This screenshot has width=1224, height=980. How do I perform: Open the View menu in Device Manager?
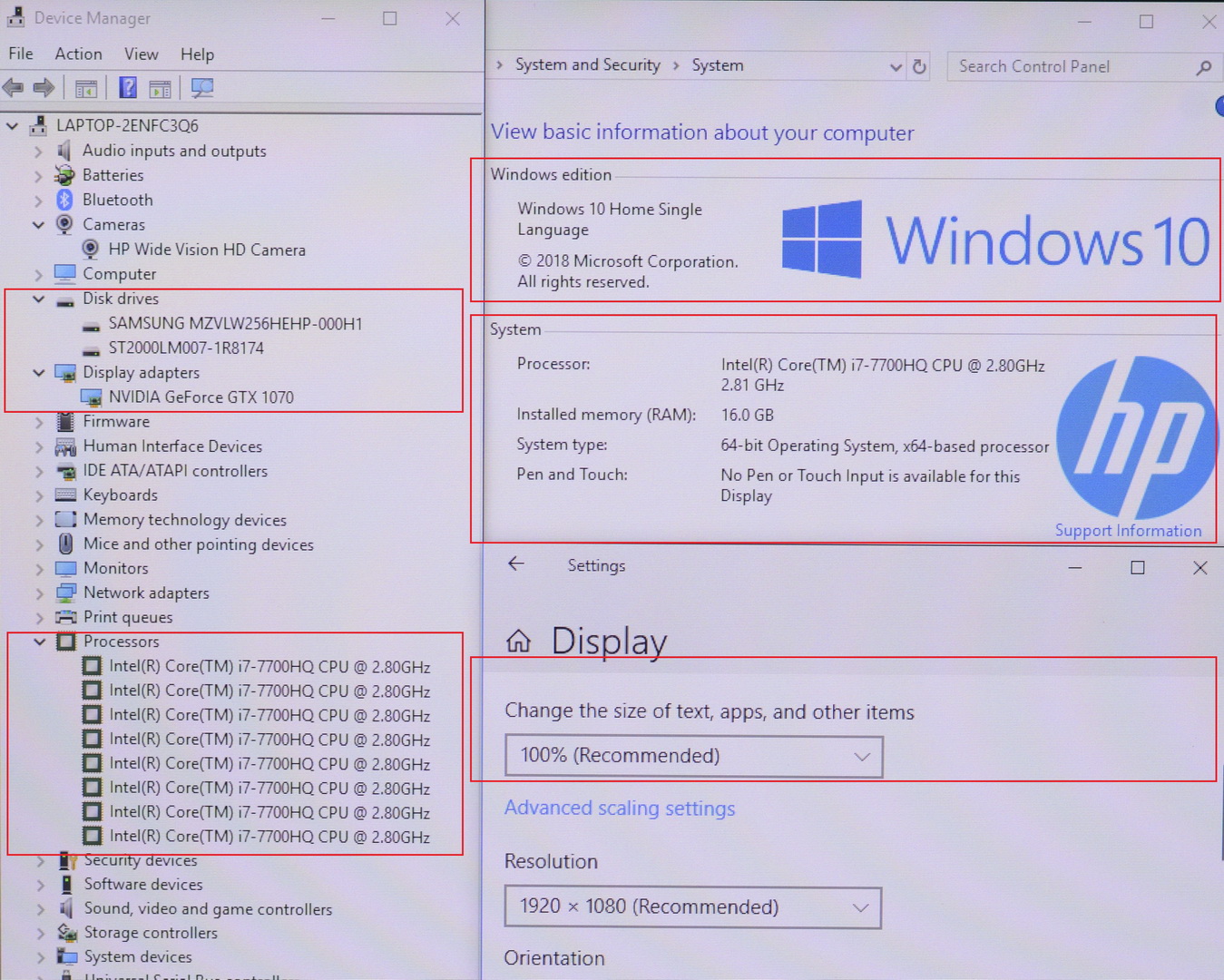pyautogui.click(x=142, y=54)
